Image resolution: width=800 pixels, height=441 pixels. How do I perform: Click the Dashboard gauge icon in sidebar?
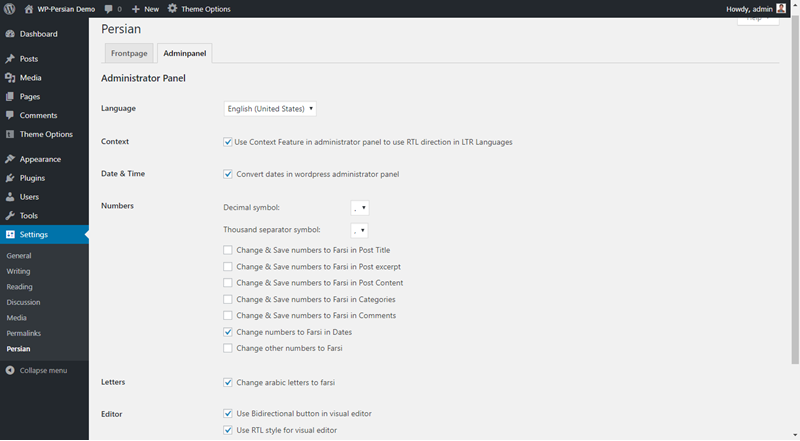(x=10, y=34)
